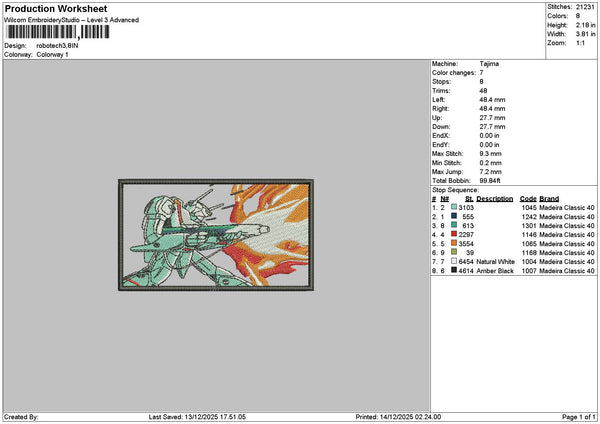This screenshot has width=600, height=424.
Task: Click the 'St.' column header
Action: tap(470, 199)
